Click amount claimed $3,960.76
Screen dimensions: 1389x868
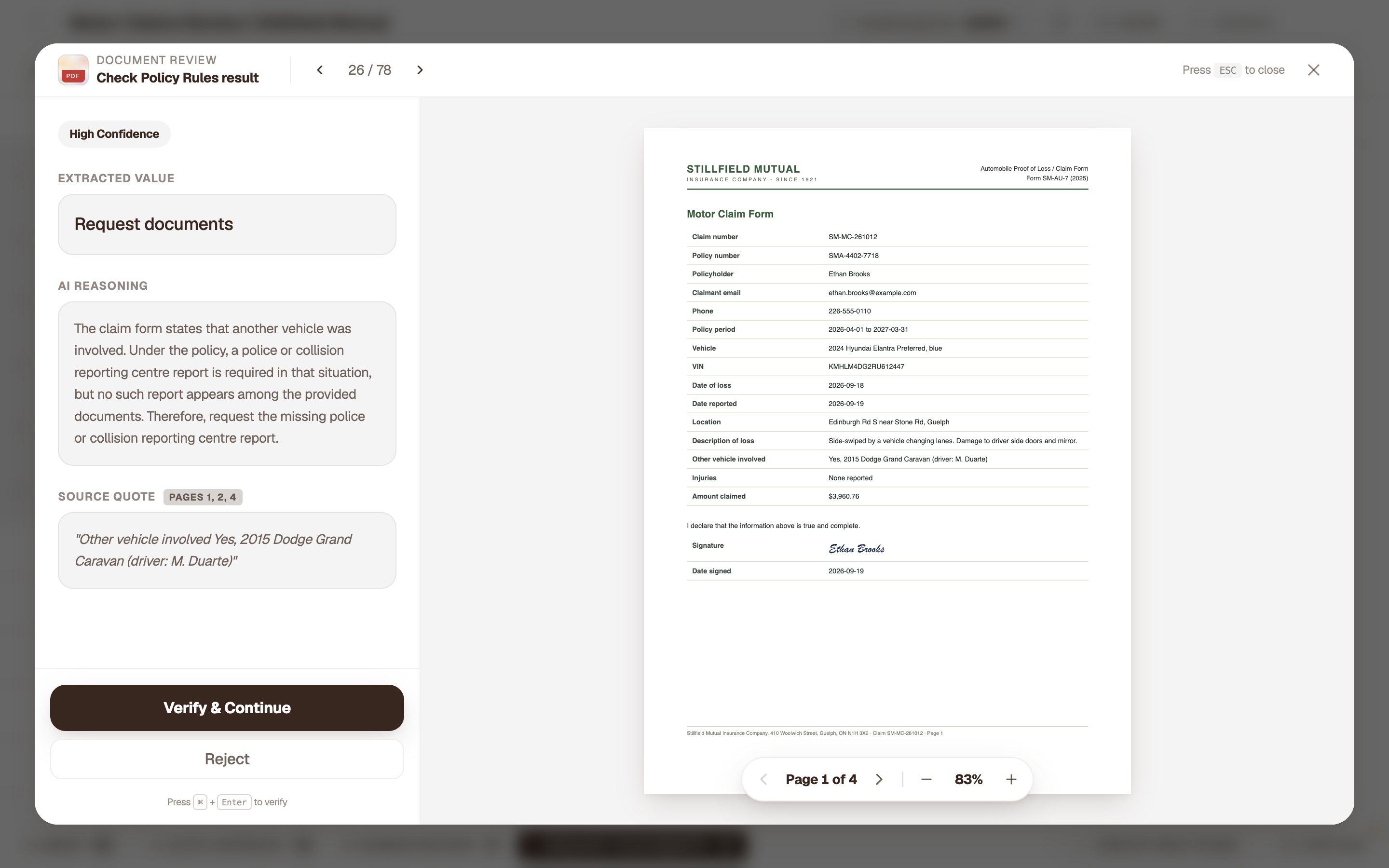click(x=843, y=497)
